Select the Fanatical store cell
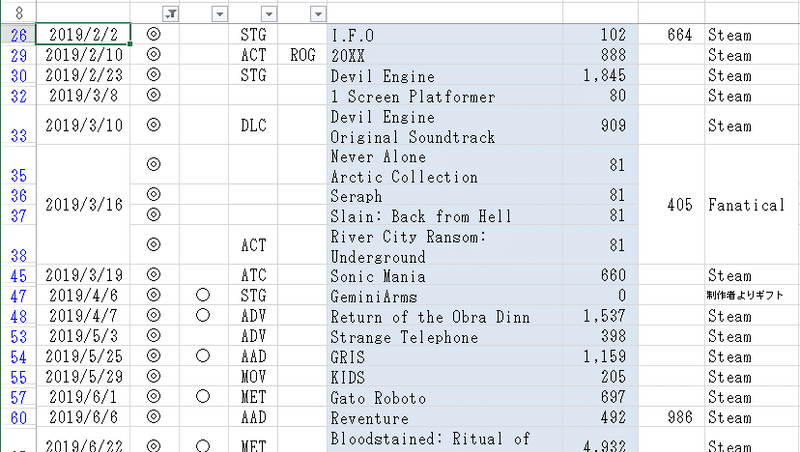The width and height of the screenshot is (800, 452). pos(752,205)
